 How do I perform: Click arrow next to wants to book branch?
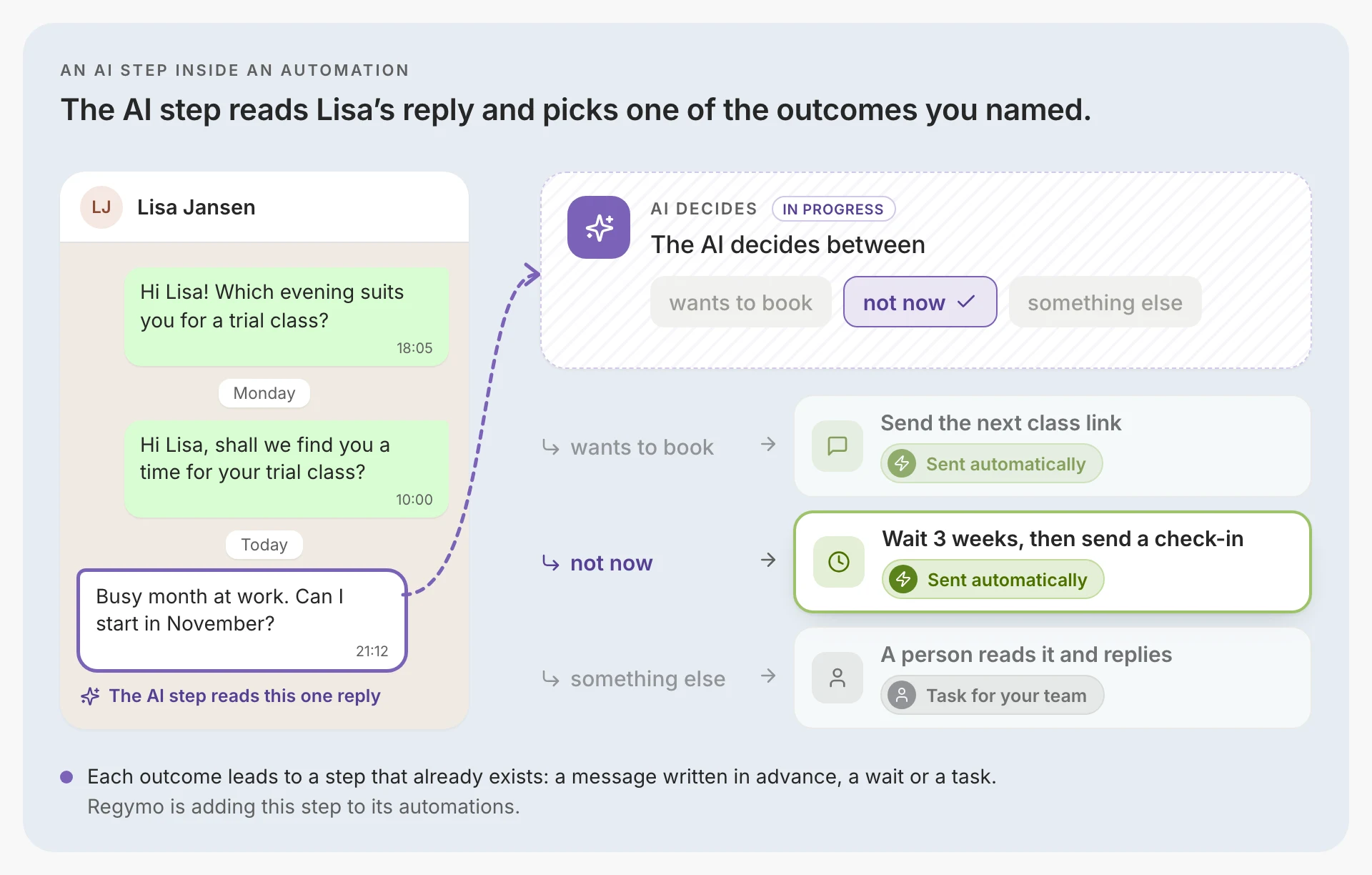(768, 444)
